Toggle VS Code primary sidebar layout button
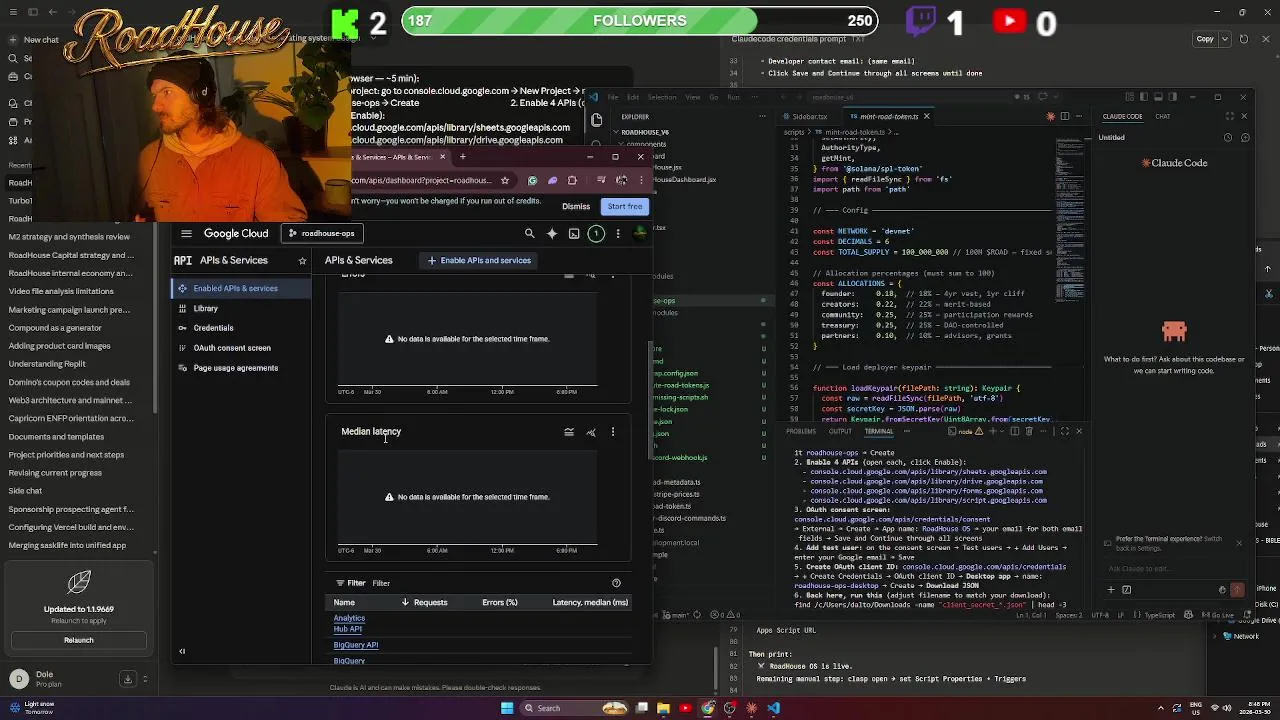 (1146, 97)
